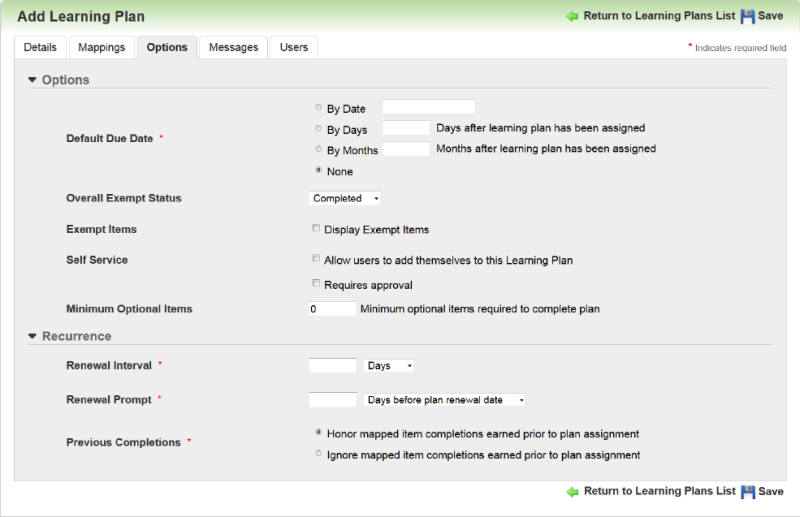Enable the Display Exempt Items checkbox
Image resolution: width=800 pixels, height=517 pixels.
click(x=316, y=228)
